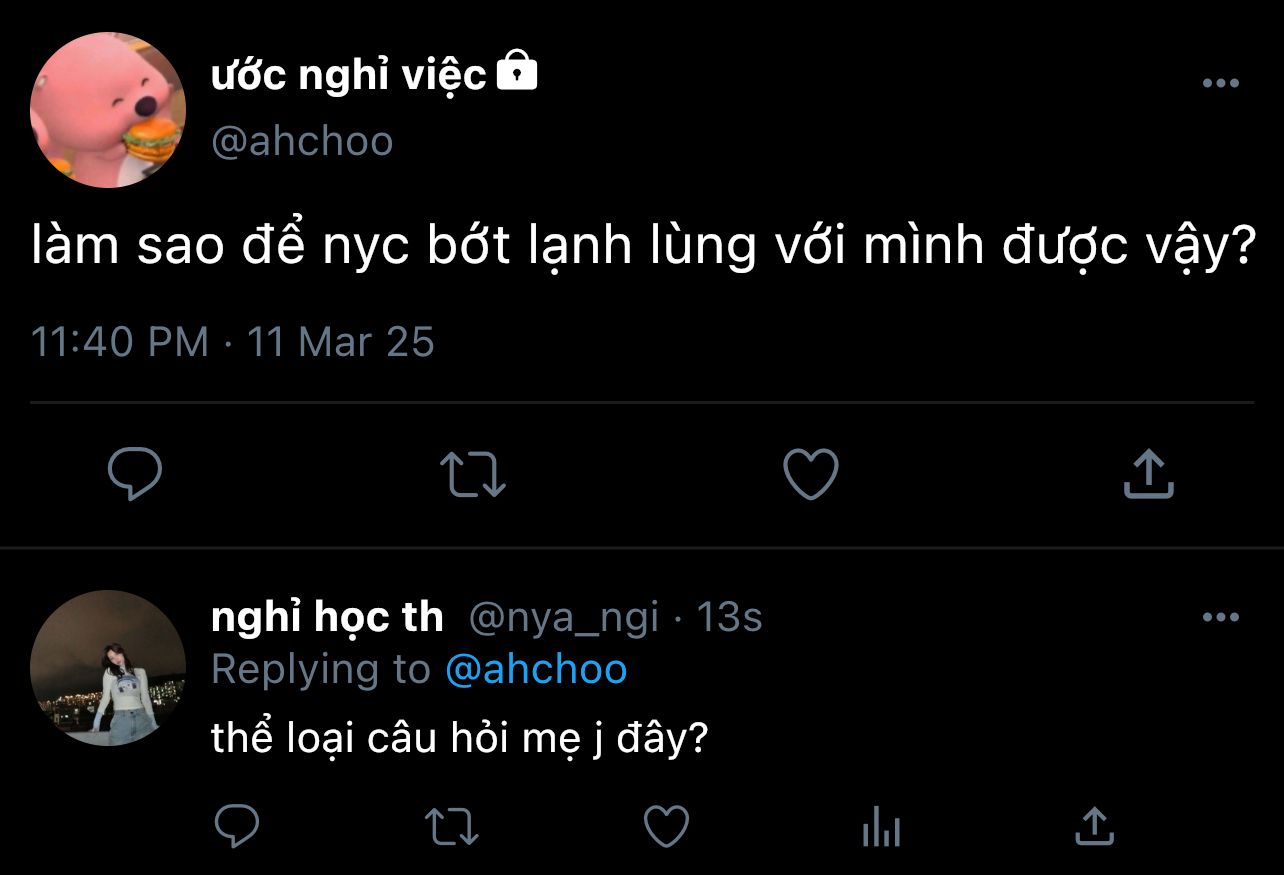
Task: Open the "nghỉ học th" display name
Action: 327,617
